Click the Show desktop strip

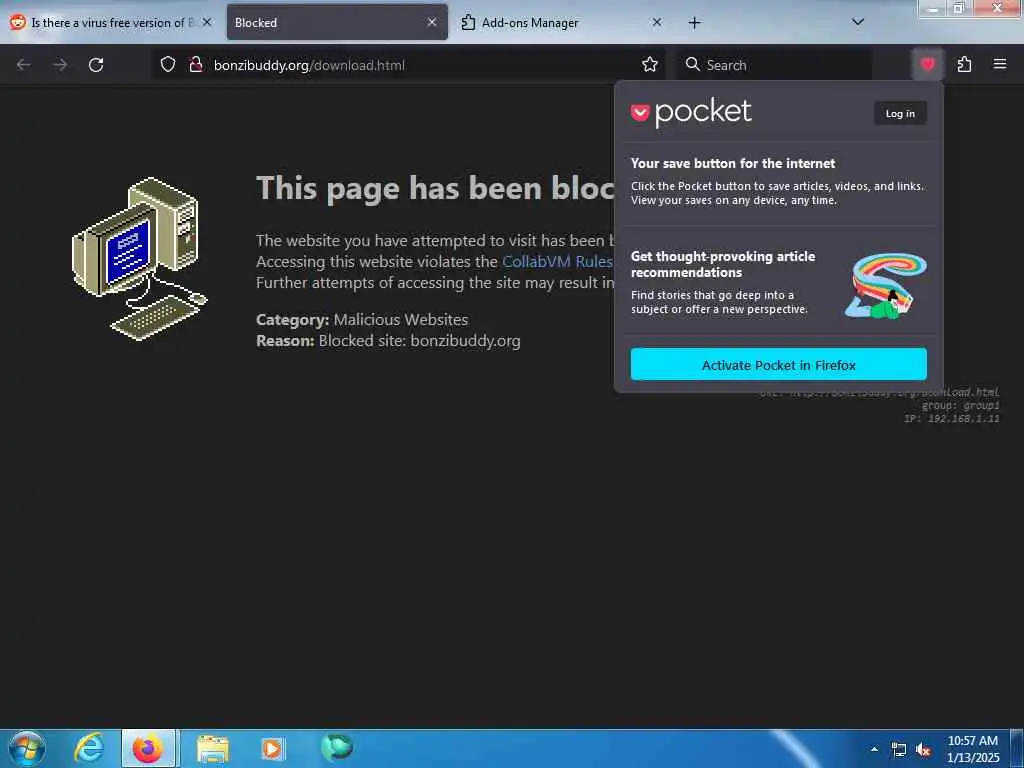pyautogui.click(x=1017, y=748)
